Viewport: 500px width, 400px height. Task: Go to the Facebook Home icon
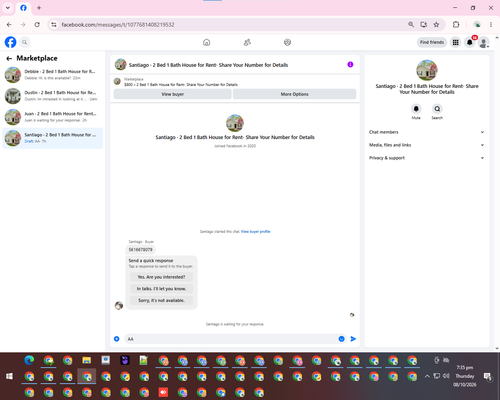click(x=206, y=42)
